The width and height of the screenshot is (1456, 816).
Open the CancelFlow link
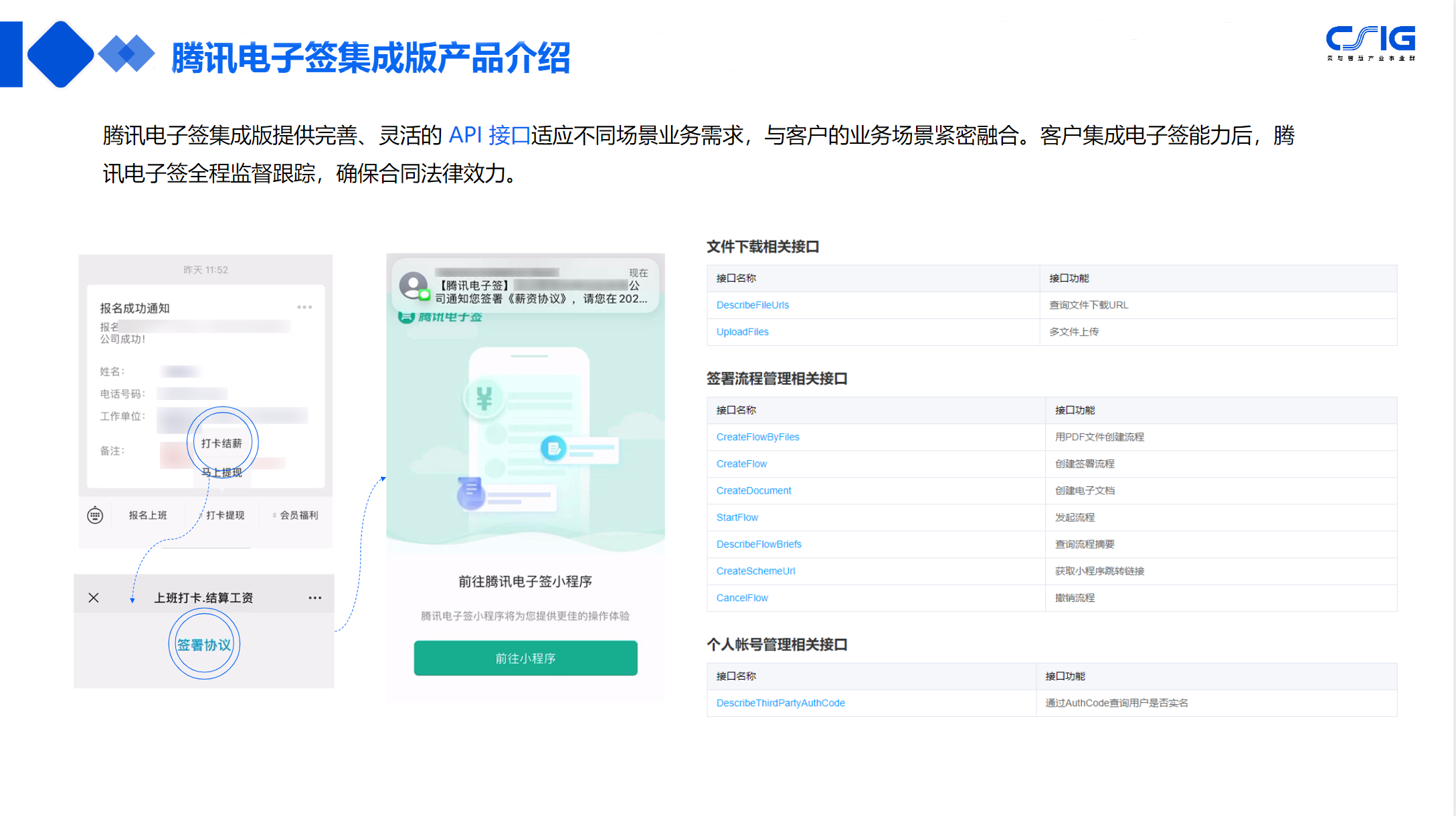click(742, 597)
